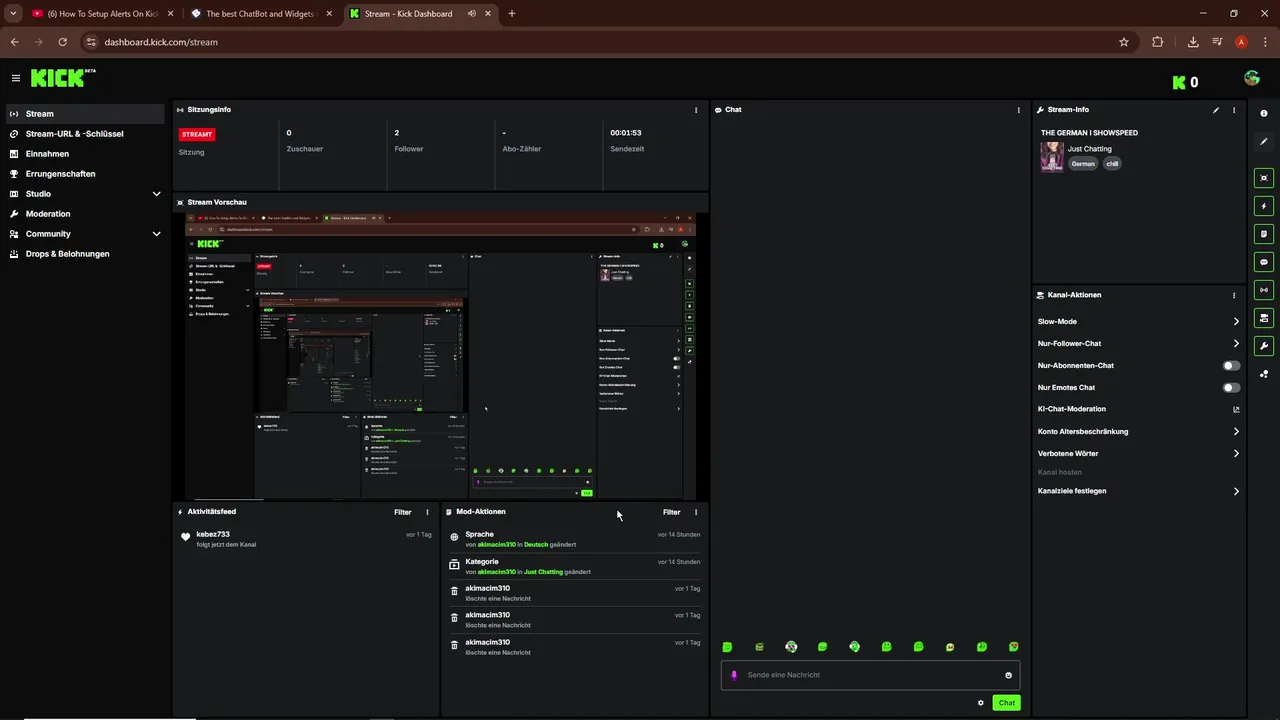Toggle Nur Emotes Chat switch
The height and width of the screenshot is (720, 1280).
(1232, 388)
